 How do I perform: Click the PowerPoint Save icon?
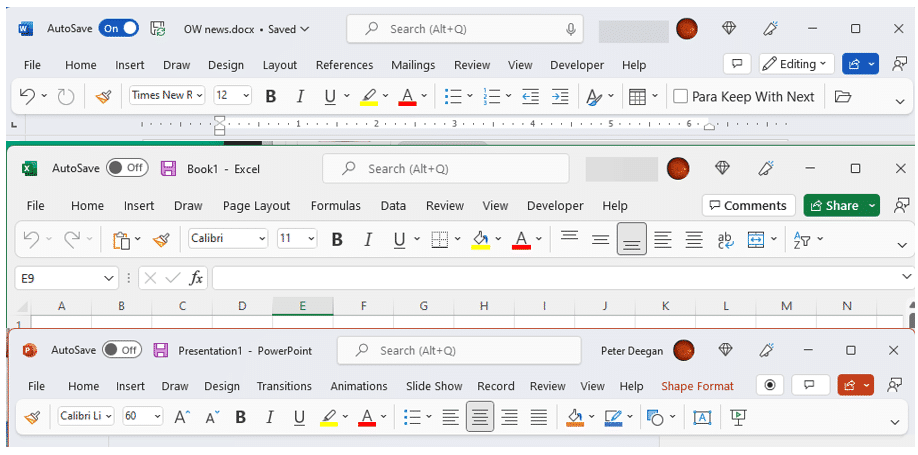coord(160,350)
